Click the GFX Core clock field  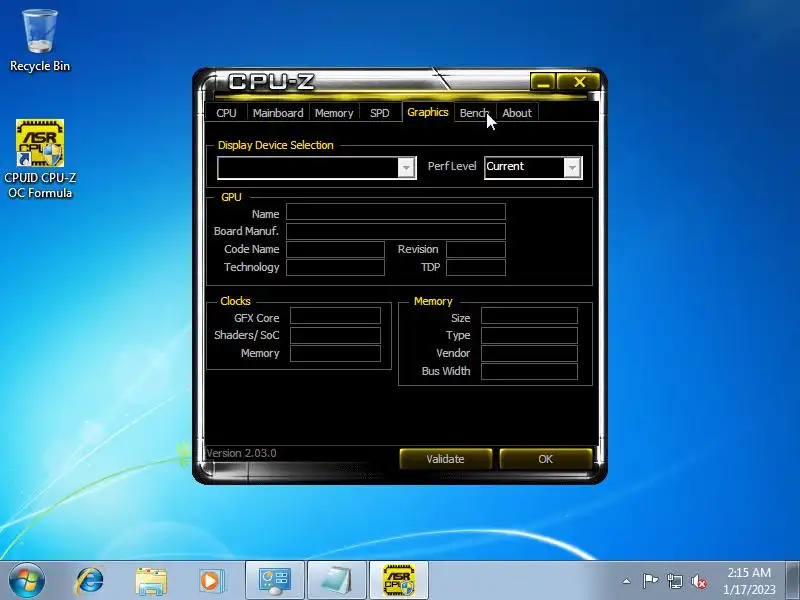[x=335, y=316]
